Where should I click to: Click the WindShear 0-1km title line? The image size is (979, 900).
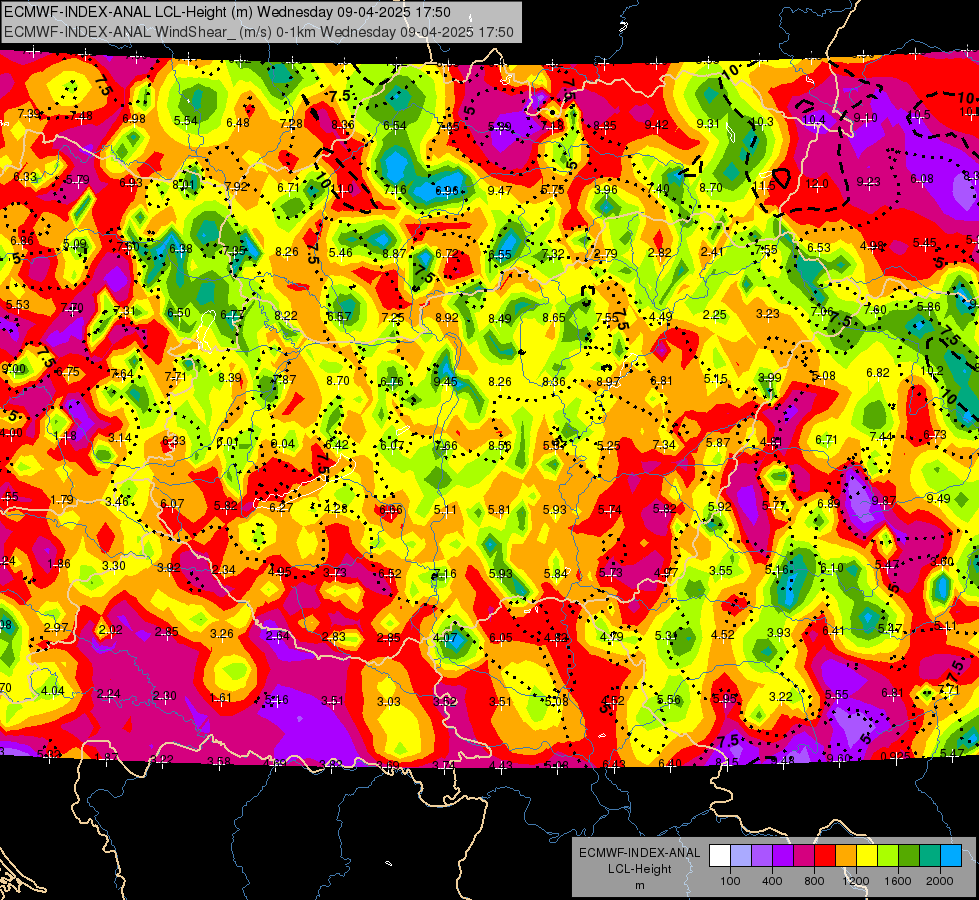coord(258,32)
